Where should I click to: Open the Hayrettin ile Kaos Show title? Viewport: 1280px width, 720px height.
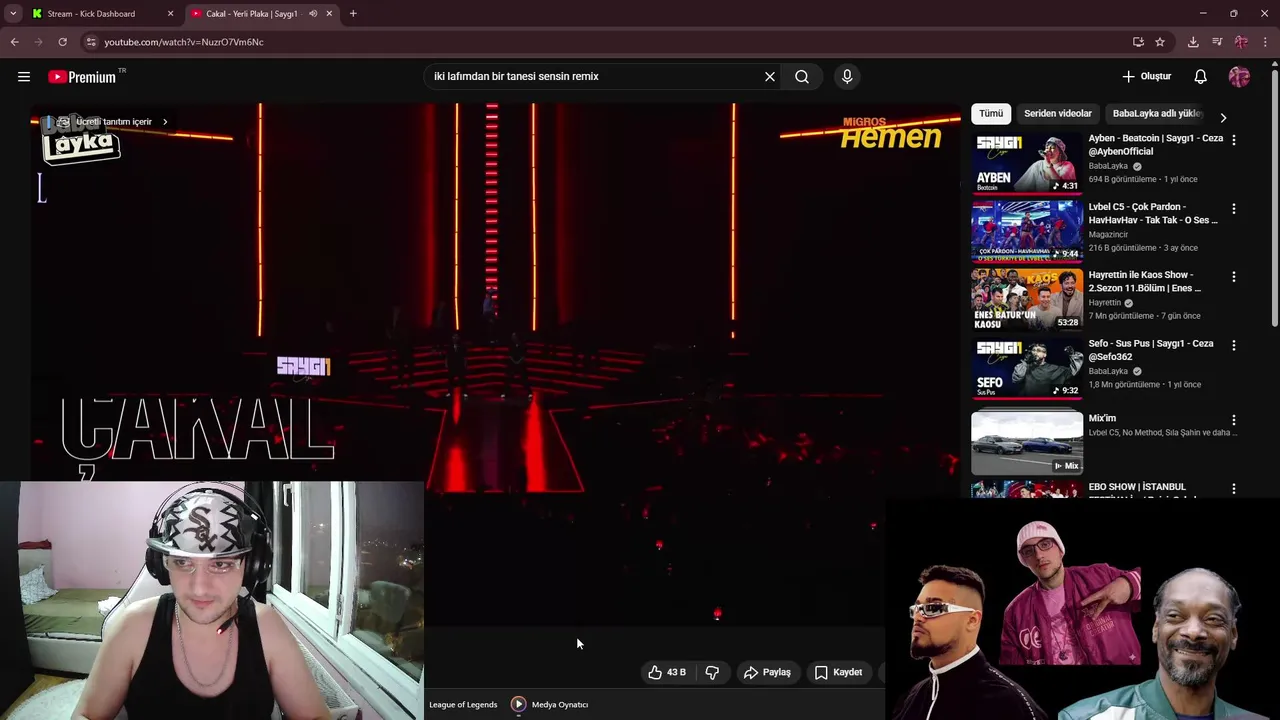click(x=1145, y=281)
